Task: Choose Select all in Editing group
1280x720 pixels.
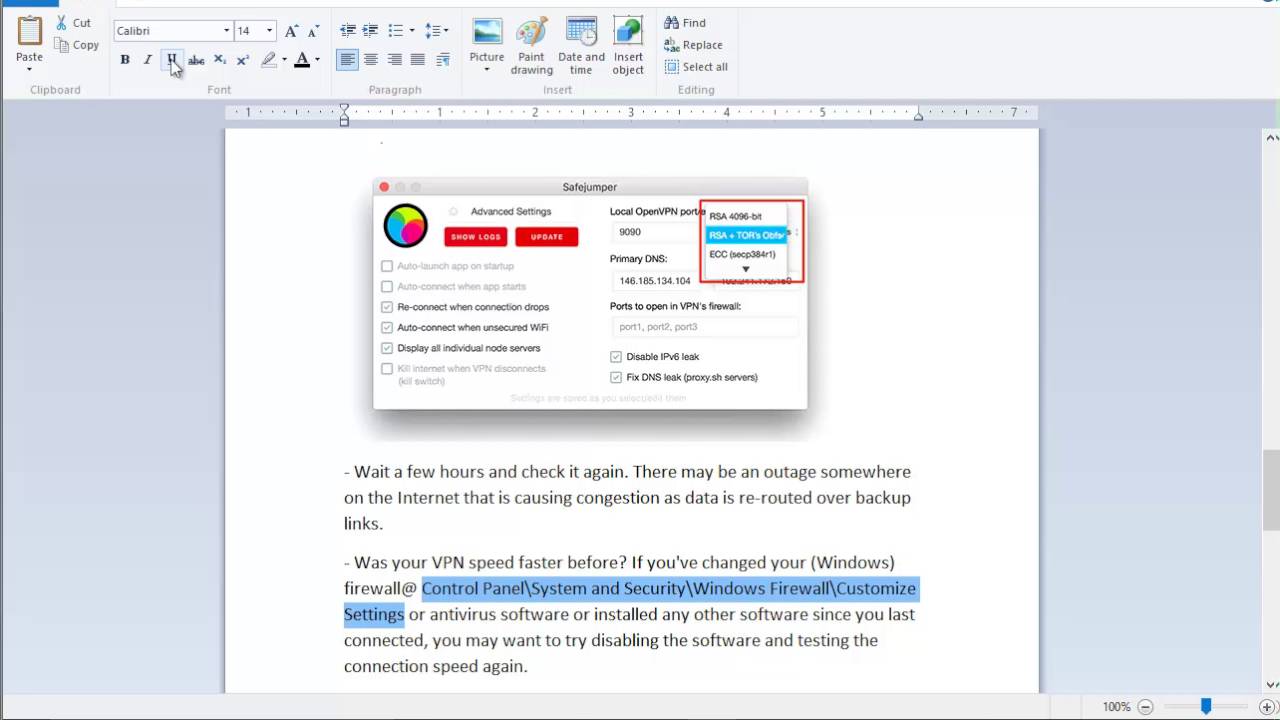Action: click(x=696, y=67)
